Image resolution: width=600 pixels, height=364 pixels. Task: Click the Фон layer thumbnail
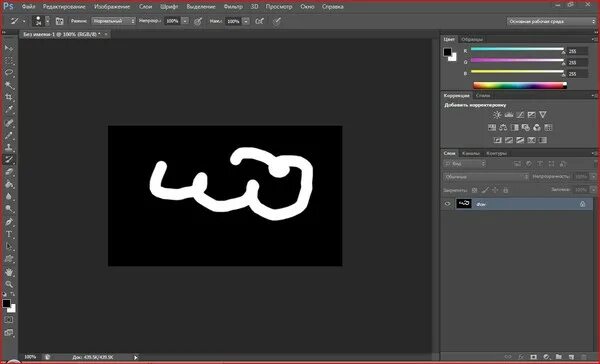pyautogui.click(x=463, y=204)
